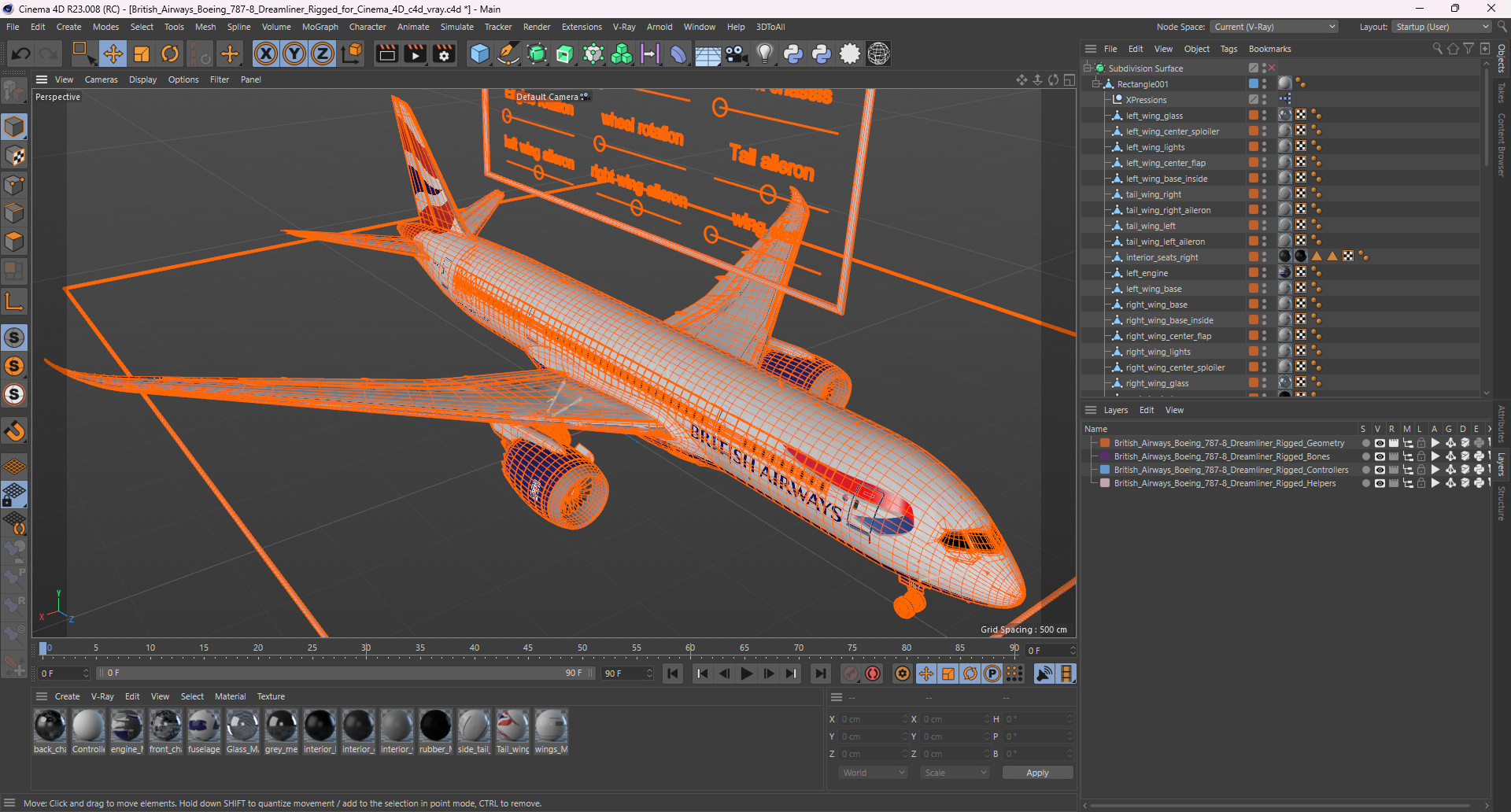
Task: Select the Rotate tool
Action: pos(170,54)
